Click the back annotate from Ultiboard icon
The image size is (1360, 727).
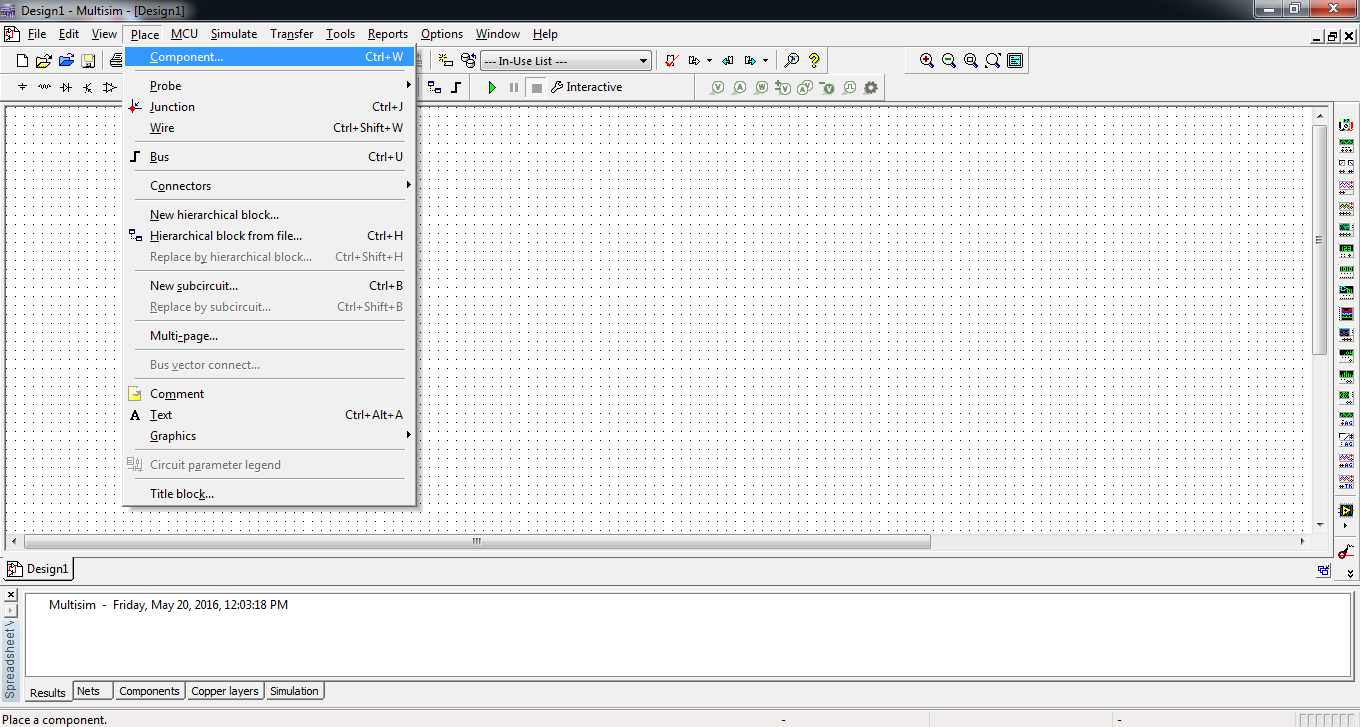pos(727,61)
